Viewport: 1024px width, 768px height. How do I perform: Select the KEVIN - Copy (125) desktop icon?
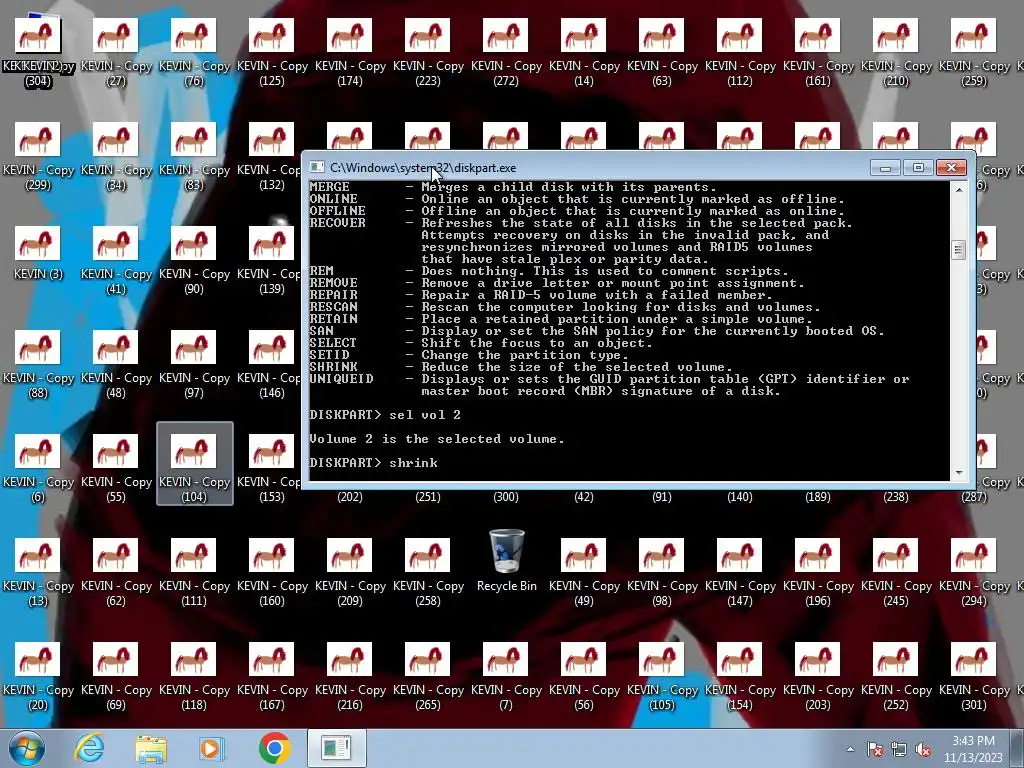(x=272, y=52)
